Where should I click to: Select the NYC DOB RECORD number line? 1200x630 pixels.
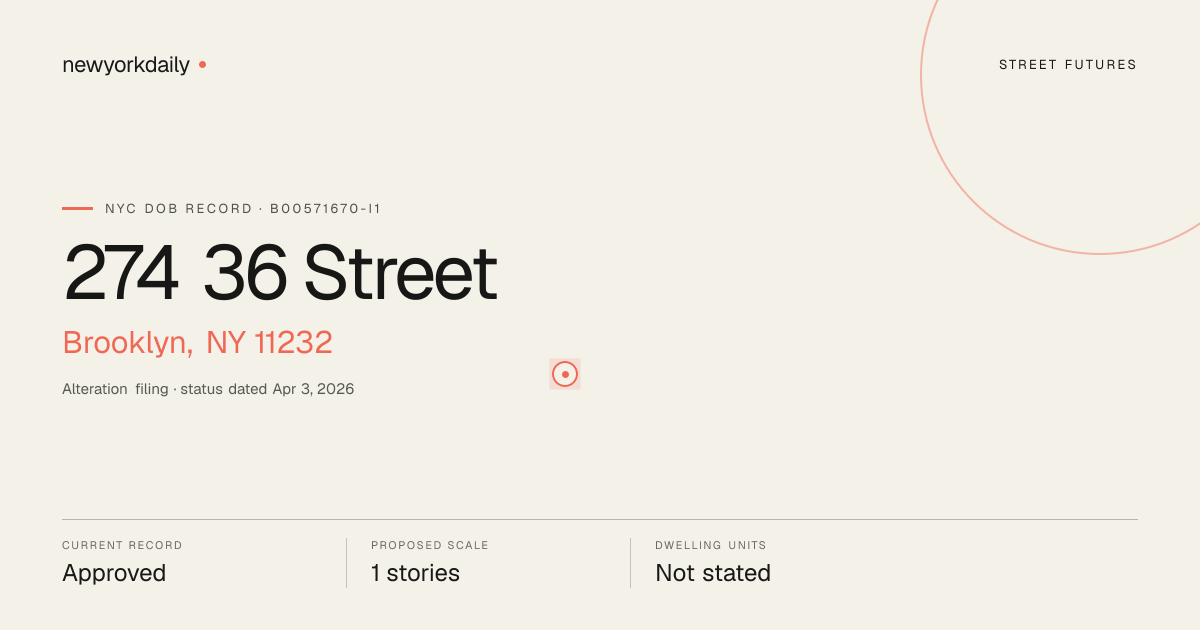pos(243,209)
